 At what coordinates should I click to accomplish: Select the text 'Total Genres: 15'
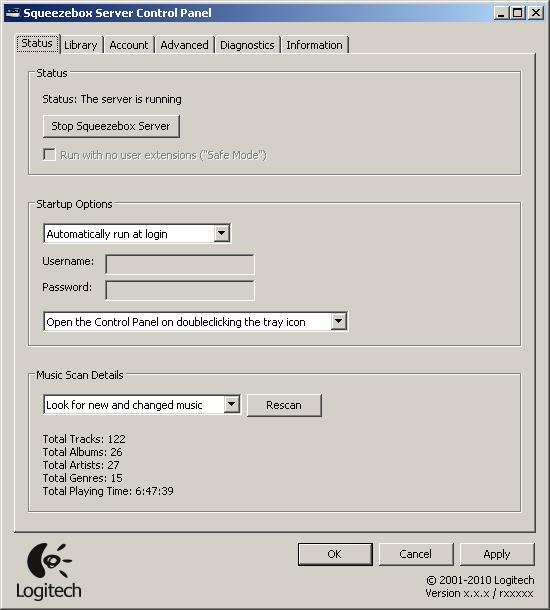82,478
